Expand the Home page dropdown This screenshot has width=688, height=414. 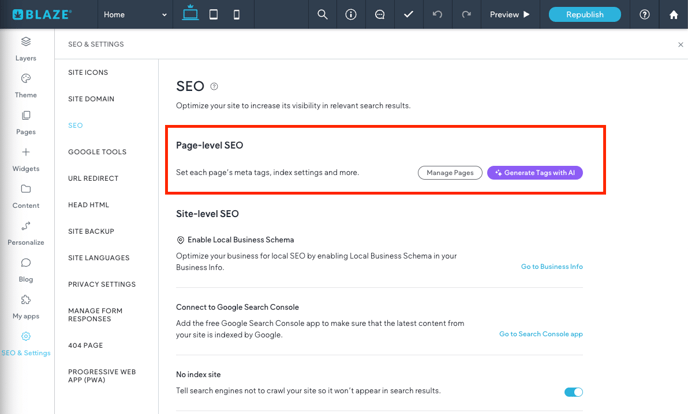click(135, 15)
